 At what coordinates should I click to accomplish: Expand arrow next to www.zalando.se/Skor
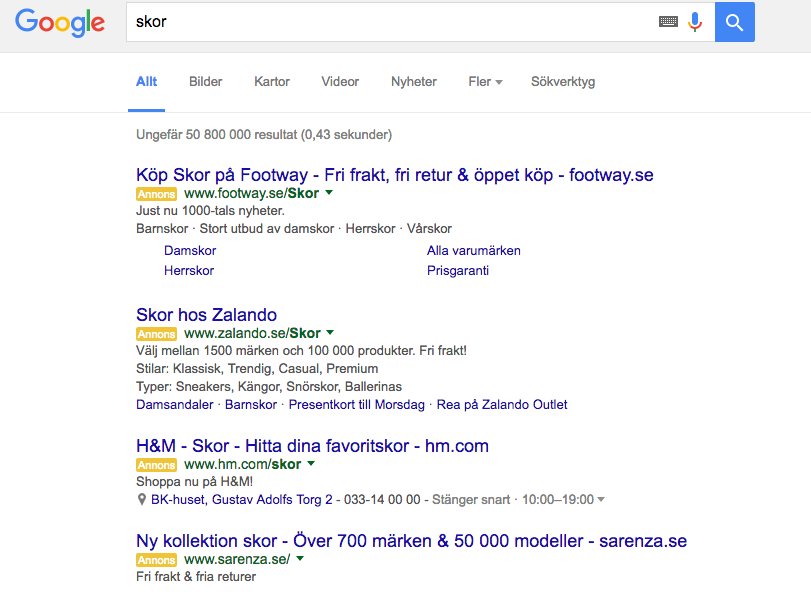click(331, 332)
